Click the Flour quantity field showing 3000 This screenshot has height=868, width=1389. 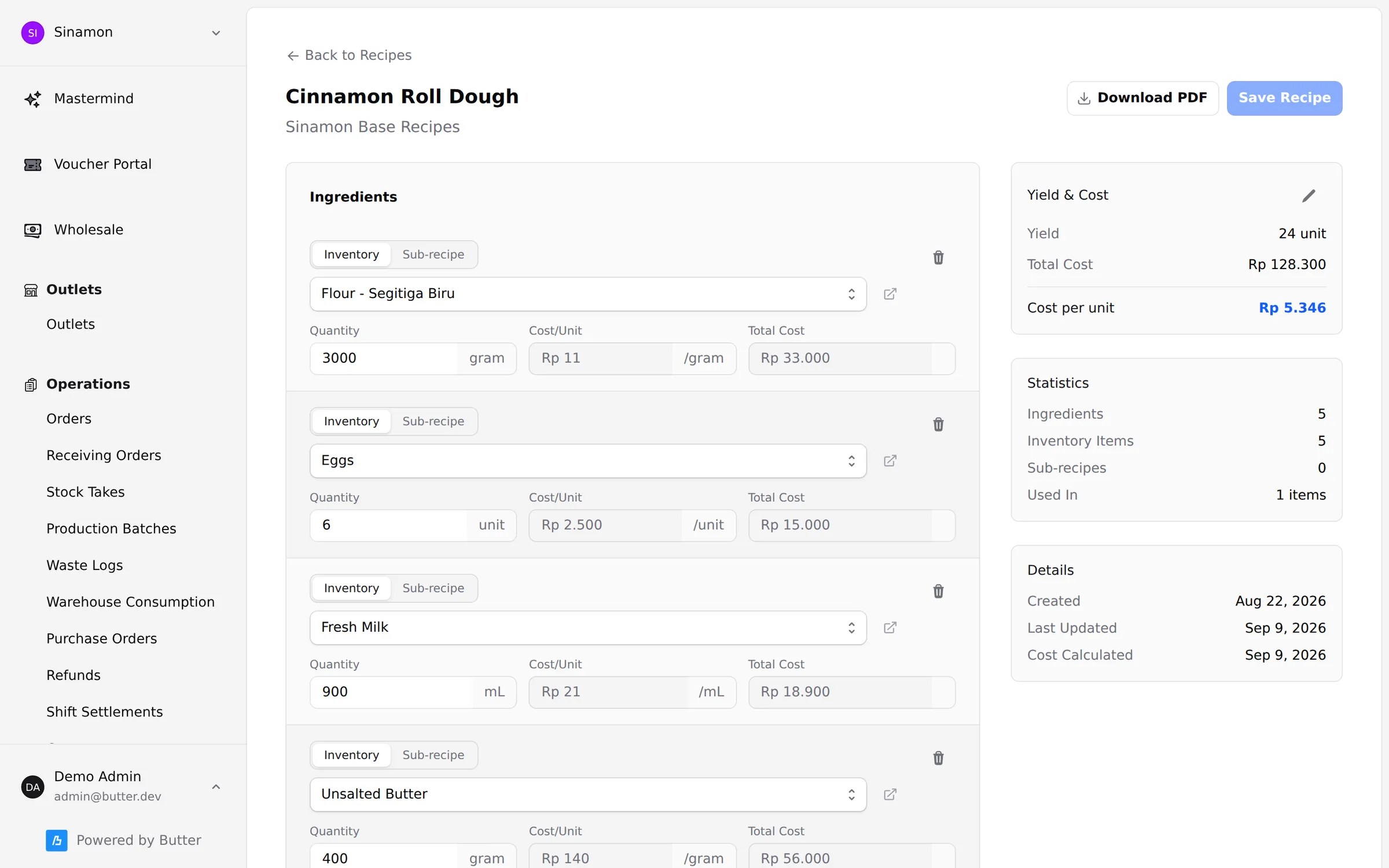(x=384, y=358)
